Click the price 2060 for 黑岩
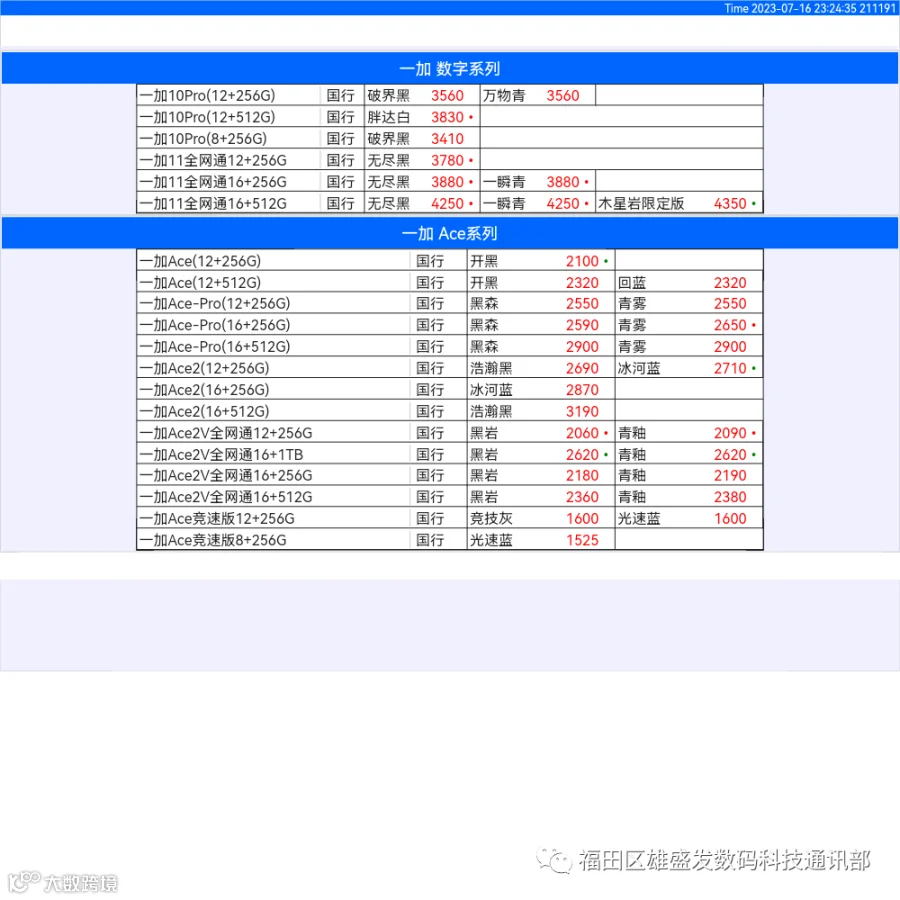The height and width of the screenshot is (900, 900). 582,433
